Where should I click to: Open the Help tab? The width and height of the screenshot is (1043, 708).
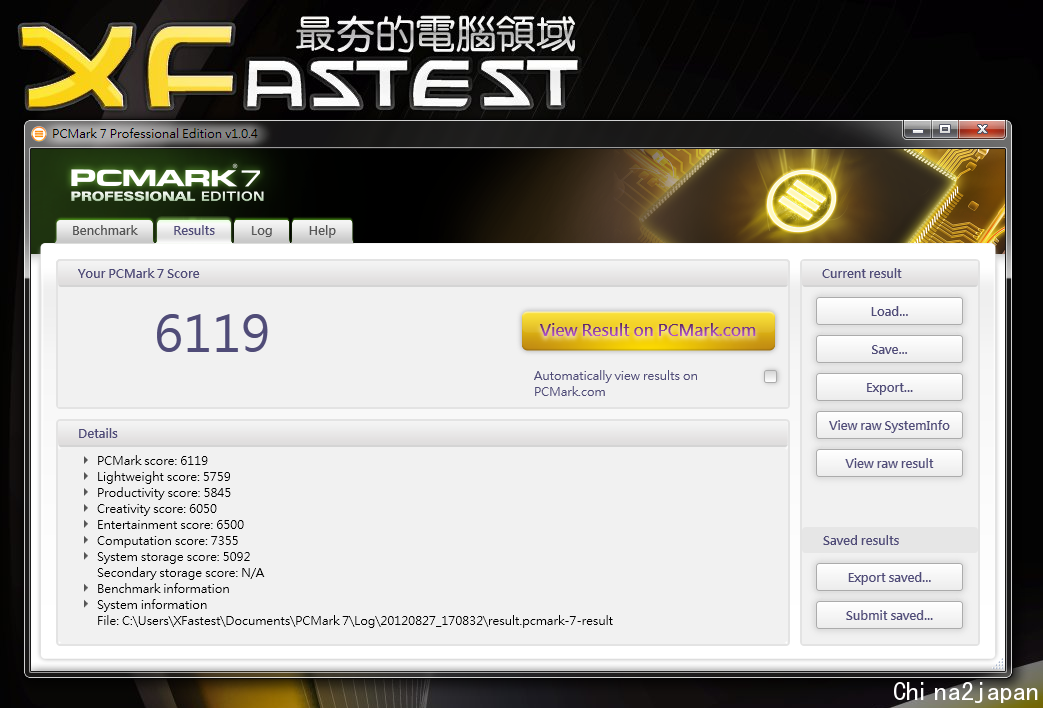pyautogui.click(x=322, y=231)
